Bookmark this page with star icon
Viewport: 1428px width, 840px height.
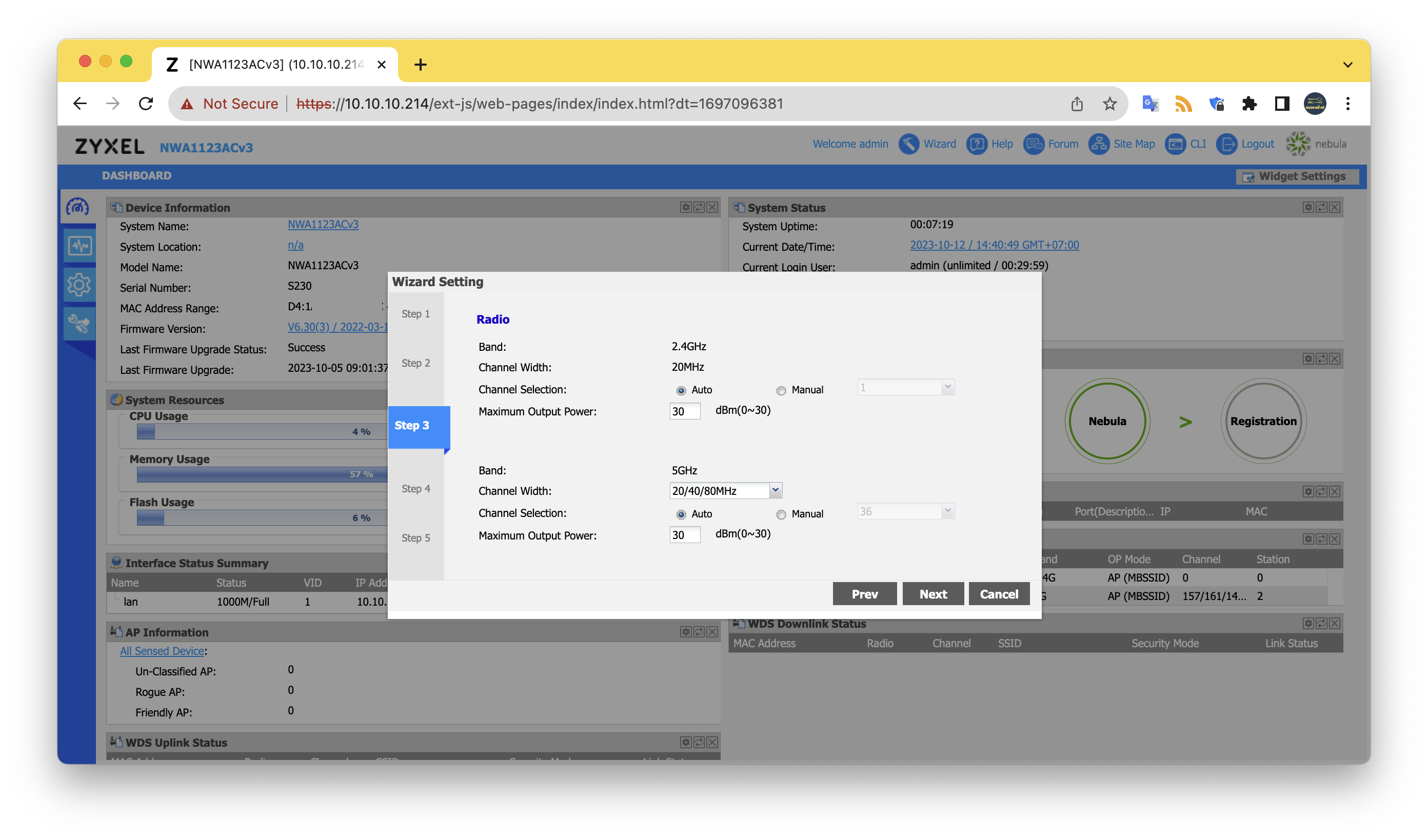pos(1109,104)
